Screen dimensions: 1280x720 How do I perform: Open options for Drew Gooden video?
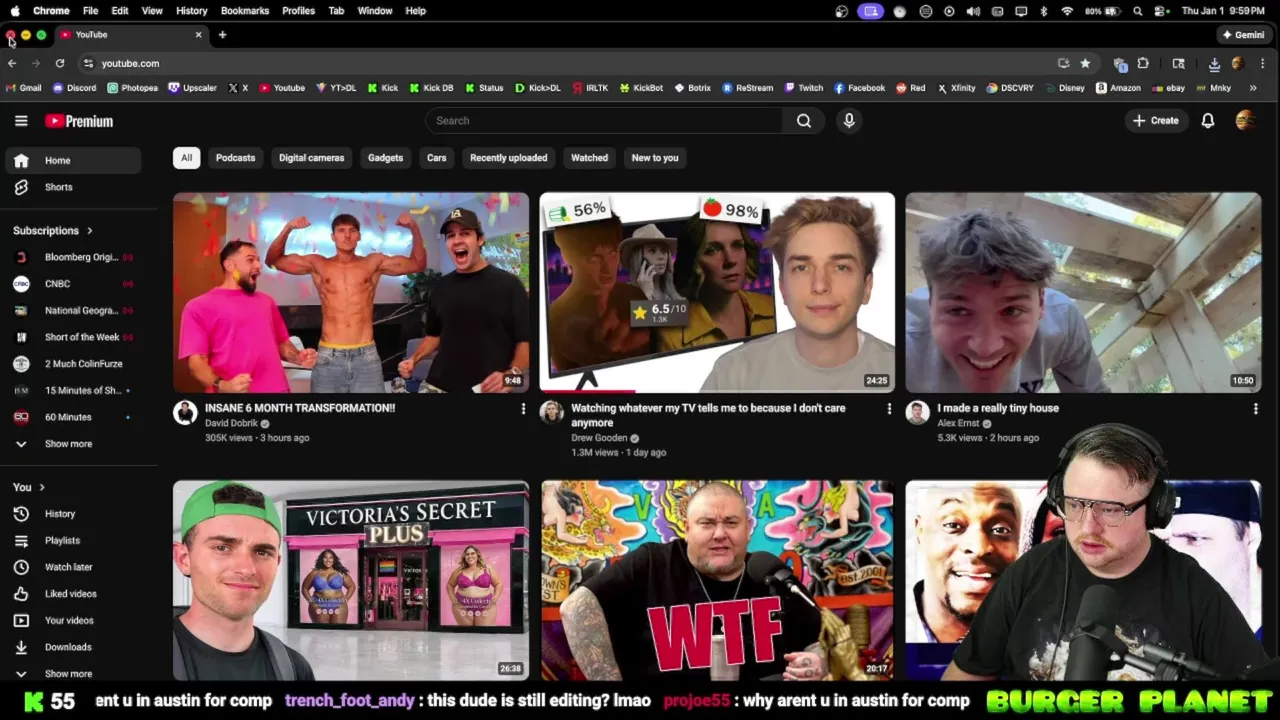[x=889, y=409]
